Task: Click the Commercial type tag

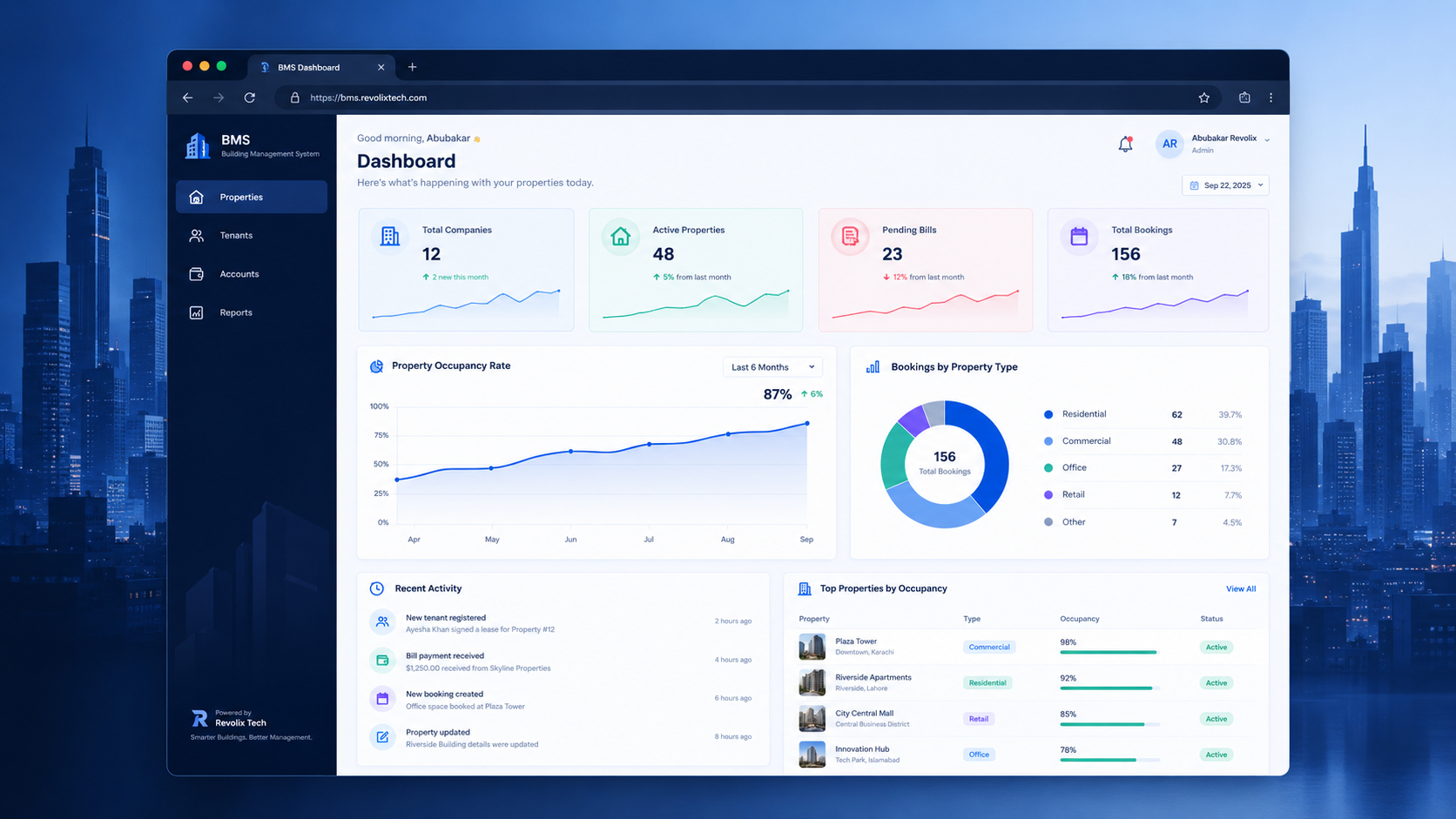Action: pyautogui.click(x=989, y=648)
